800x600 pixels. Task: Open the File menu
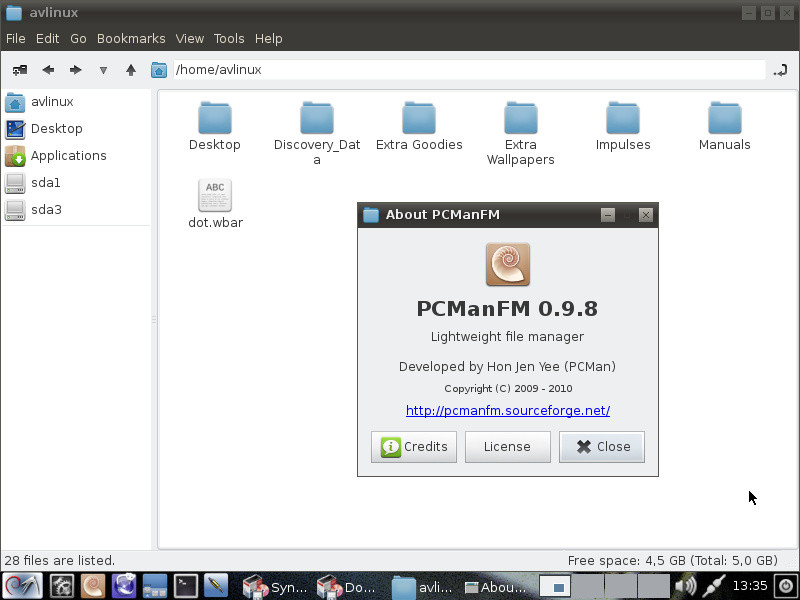click(16, 39)
